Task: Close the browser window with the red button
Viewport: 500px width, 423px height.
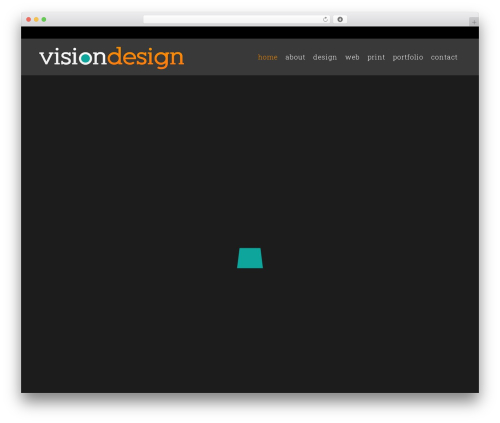Action: click(29, 20)
